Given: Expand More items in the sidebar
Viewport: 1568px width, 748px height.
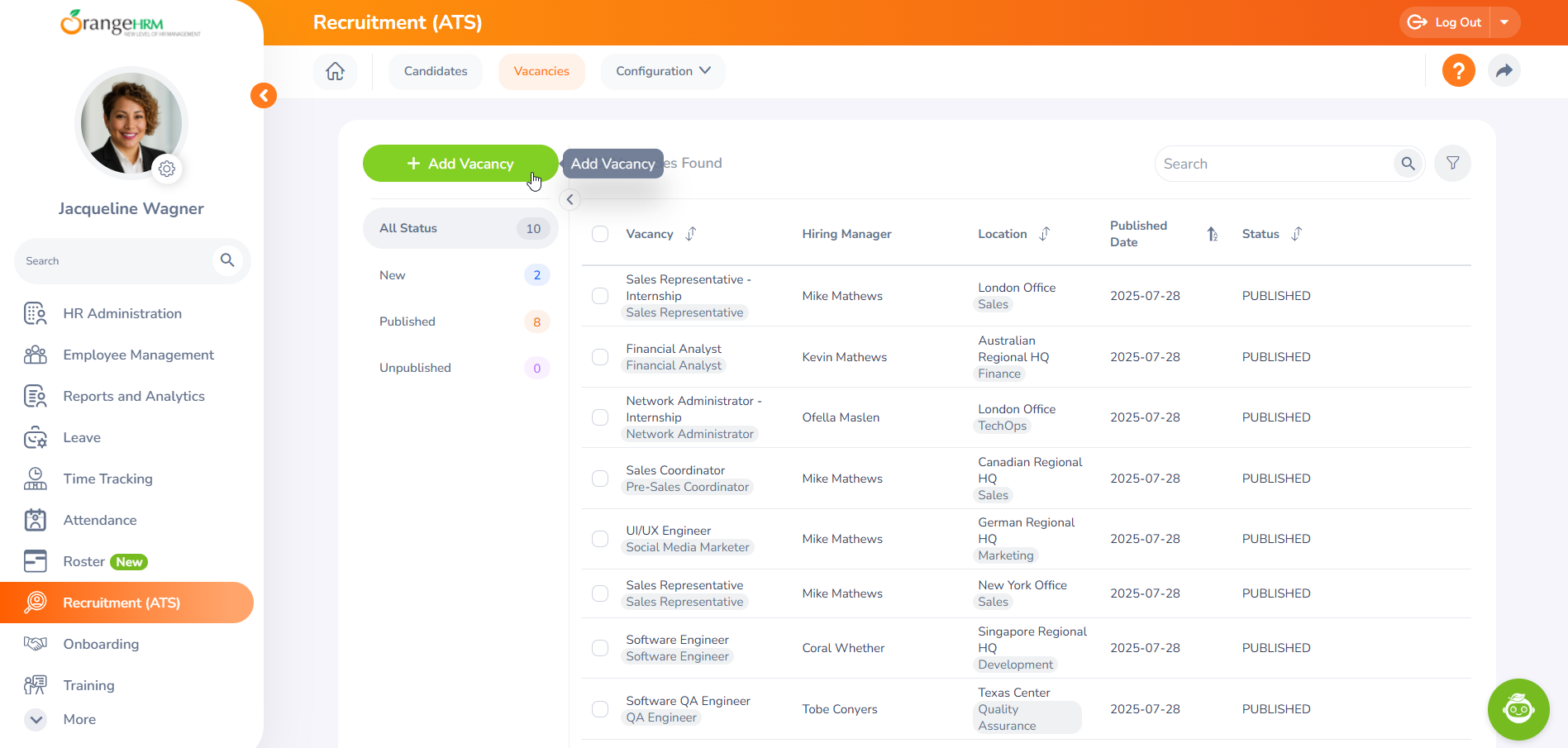Looking at the screenshot, I should [x=36, y=719].
